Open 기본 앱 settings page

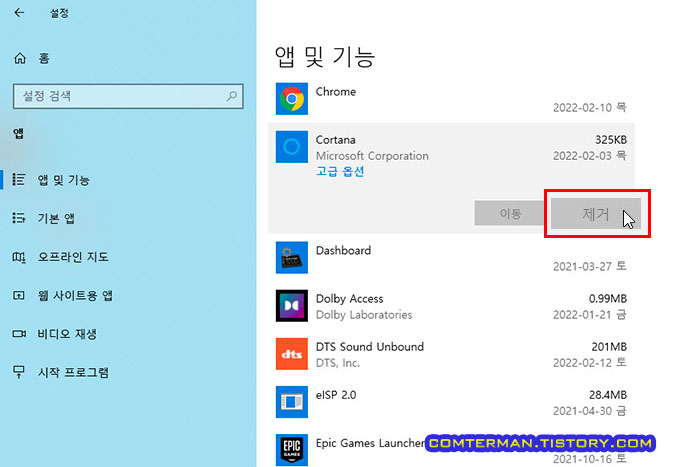point(56,218)
